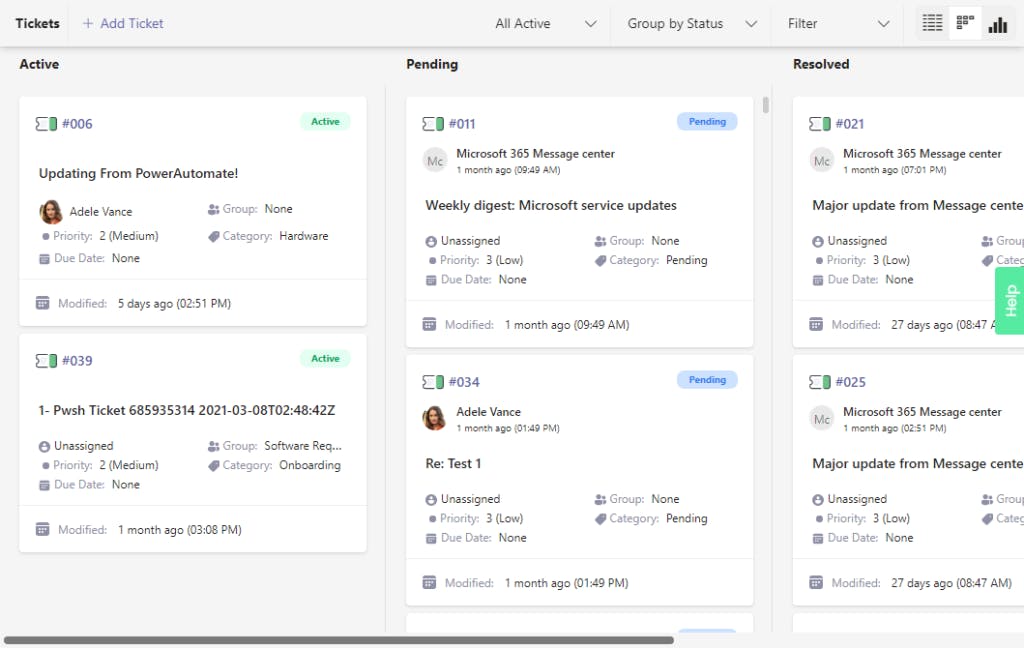Click ticket icon beside #011

433,124
